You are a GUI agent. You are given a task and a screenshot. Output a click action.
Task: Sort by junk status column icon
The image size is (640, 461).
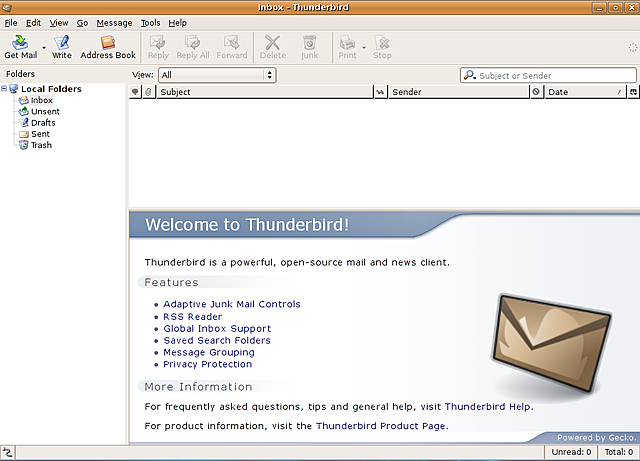point(536,92)
